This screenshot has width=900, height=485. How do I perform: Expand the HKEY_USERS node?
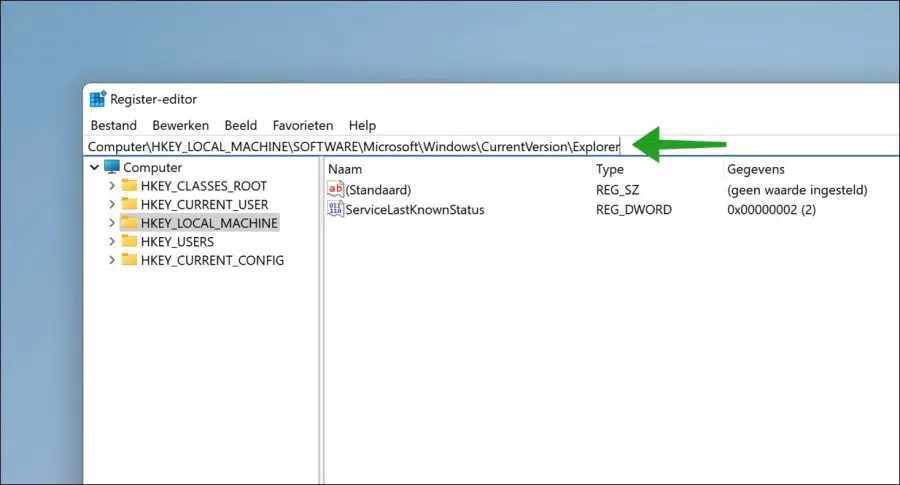click(112, 242)
